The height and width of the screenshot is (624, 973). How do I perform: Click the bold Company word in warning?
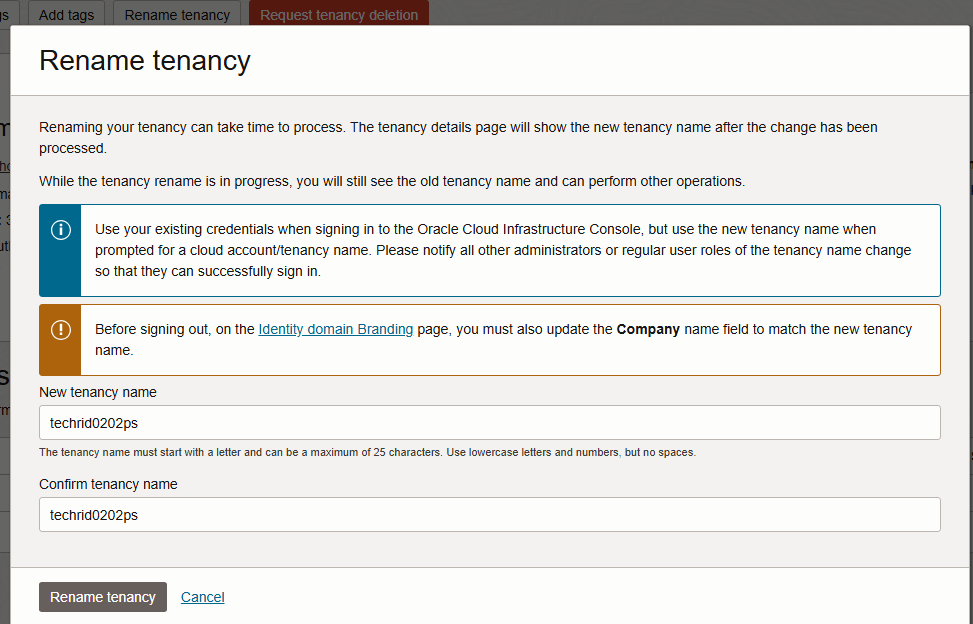[648, 329]
